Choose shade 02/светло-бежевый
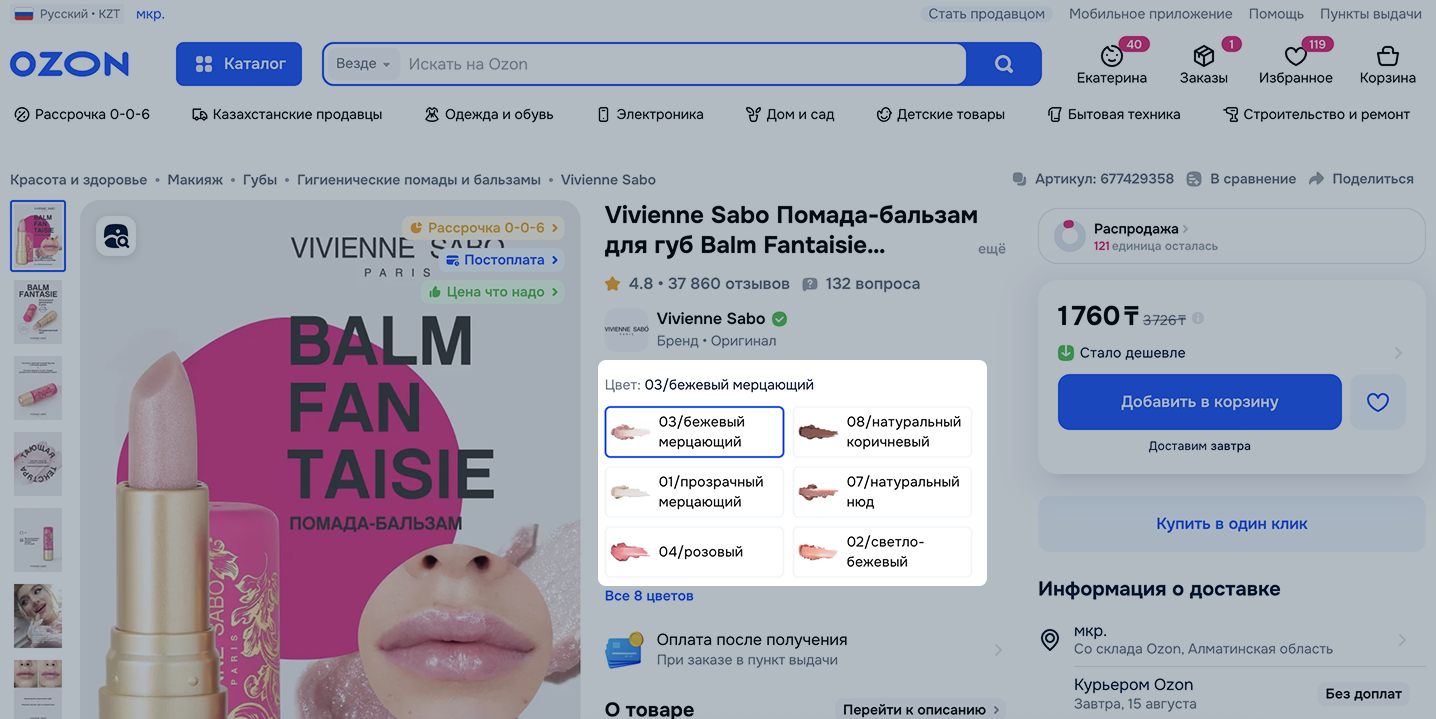This screenshot has height=719, width=1436. (882, 552)
